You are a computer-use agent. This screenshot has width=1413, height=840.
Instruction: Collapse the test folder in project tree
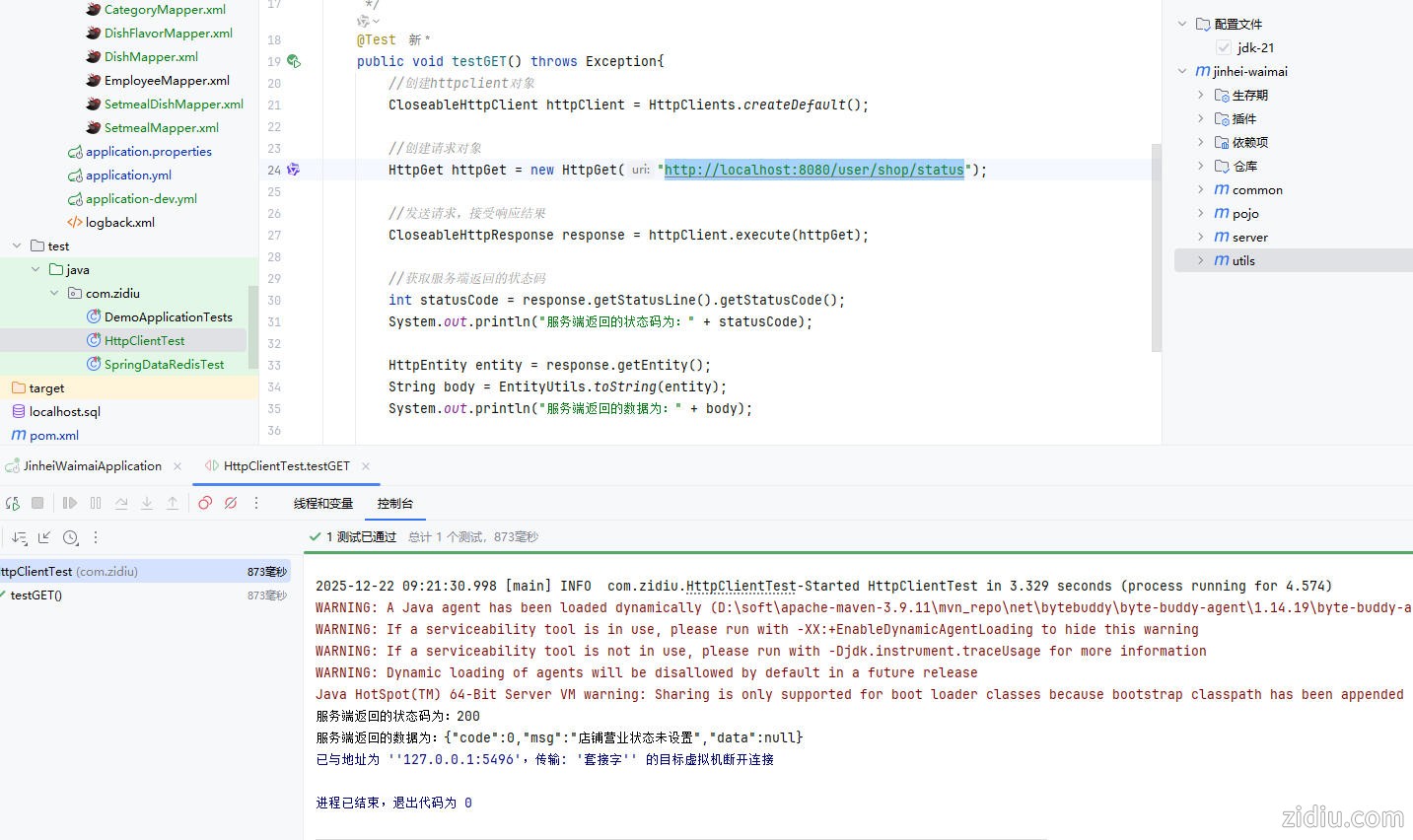tap(17, 245)
